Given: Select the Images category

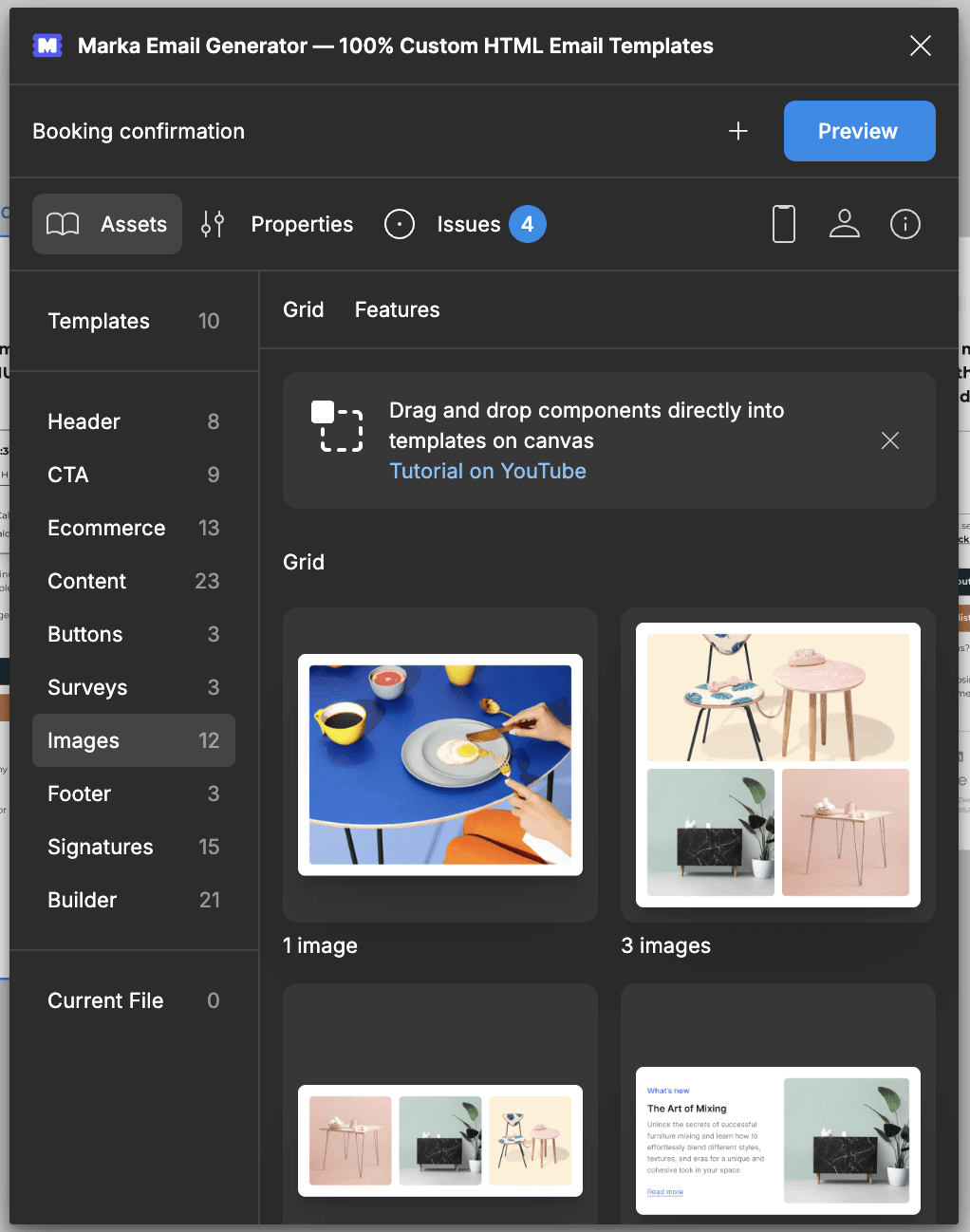Looking at the screenshot, I should point(134,740).
